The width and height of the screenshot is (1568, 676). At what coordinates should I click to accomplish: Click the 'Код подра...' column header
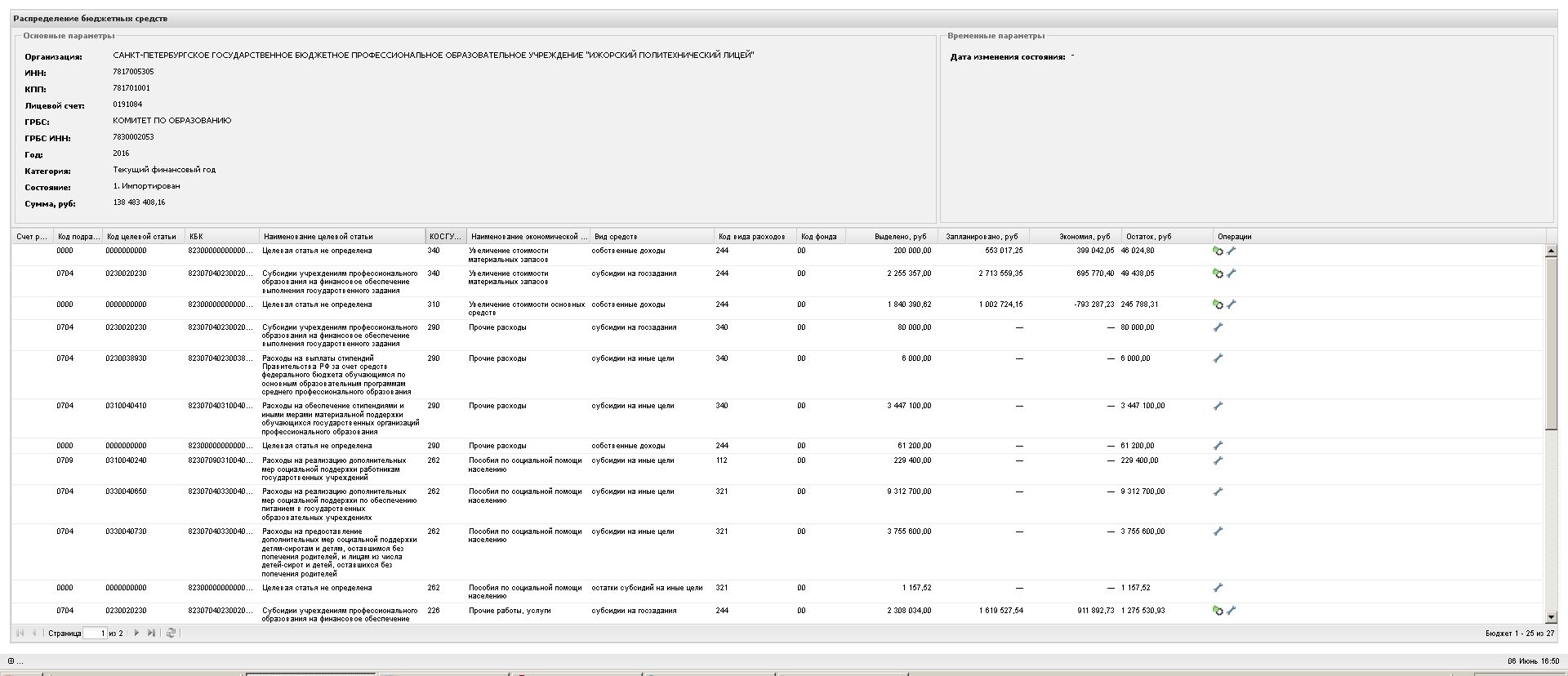[78, 237]
